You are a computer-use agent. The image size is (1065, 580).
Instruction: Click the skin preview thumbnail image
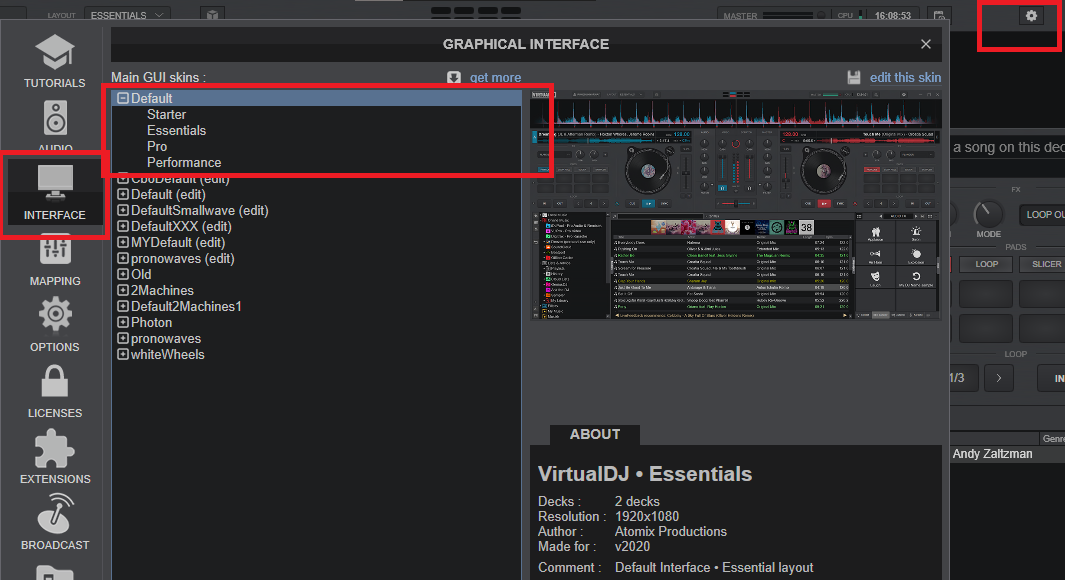(736, 205)
